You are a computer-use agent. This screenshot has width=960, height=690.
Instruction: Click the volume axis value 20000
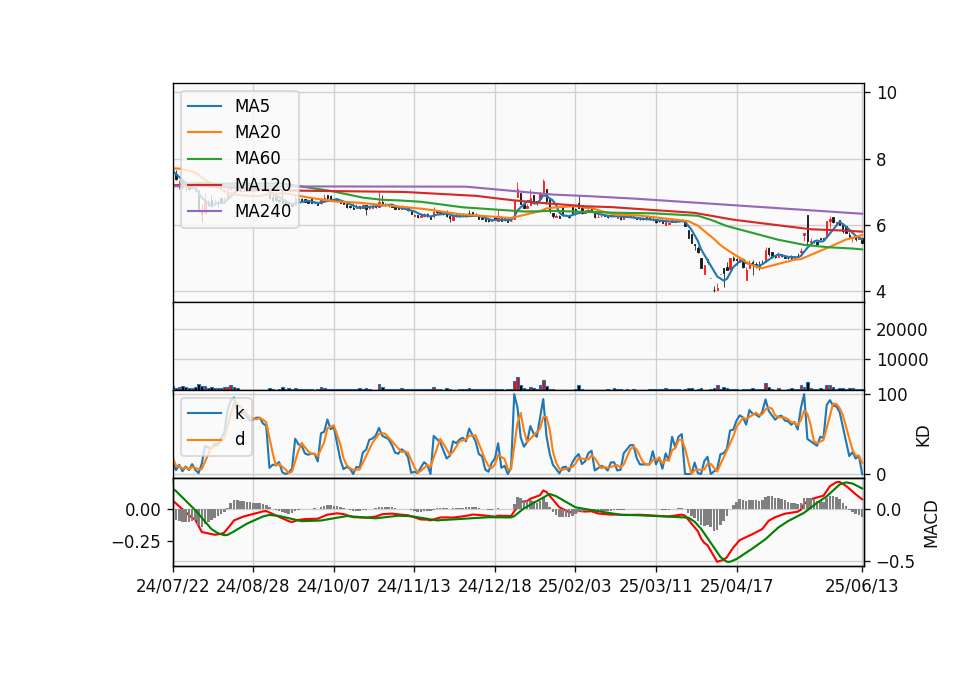pyautogui.click(x=902, y=330)
